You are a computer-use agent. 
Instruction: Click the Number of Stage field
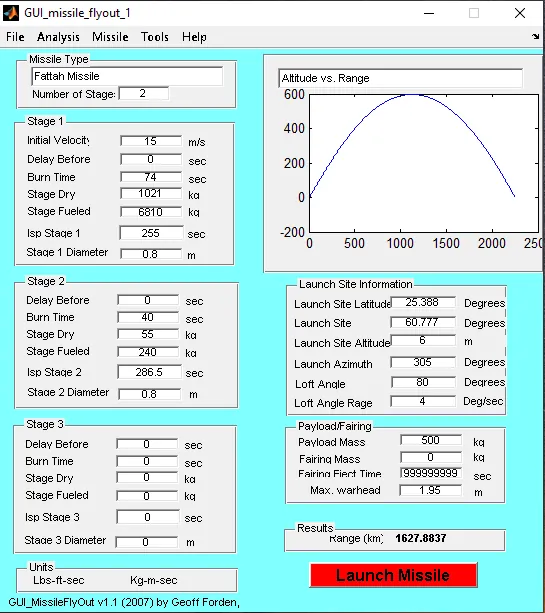144,93
